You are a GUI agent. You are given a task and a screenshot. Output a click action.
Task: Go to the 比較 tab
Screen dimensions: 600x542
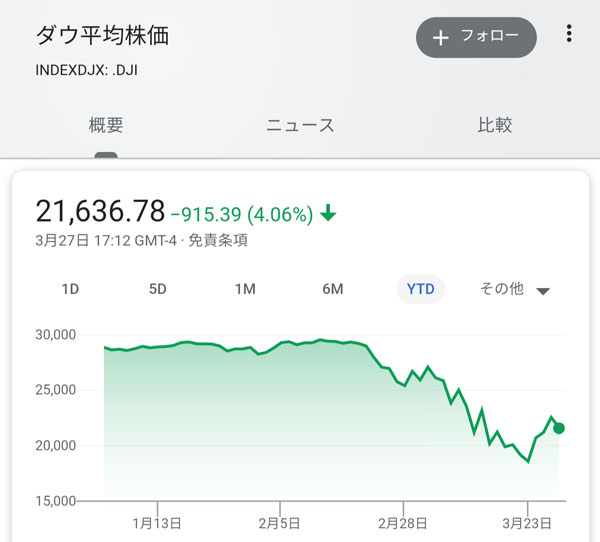495,125
